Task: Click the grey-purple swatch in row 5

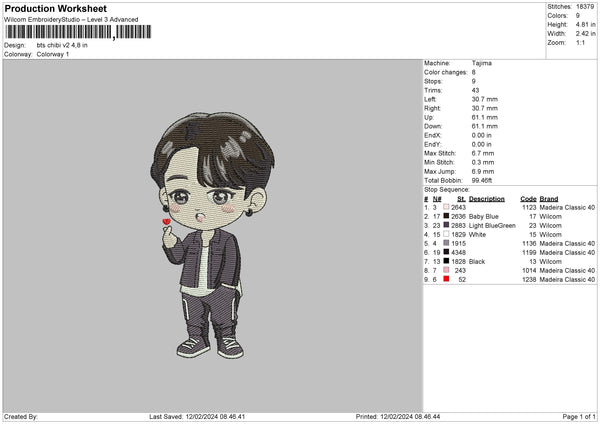Action: (446, 243)
